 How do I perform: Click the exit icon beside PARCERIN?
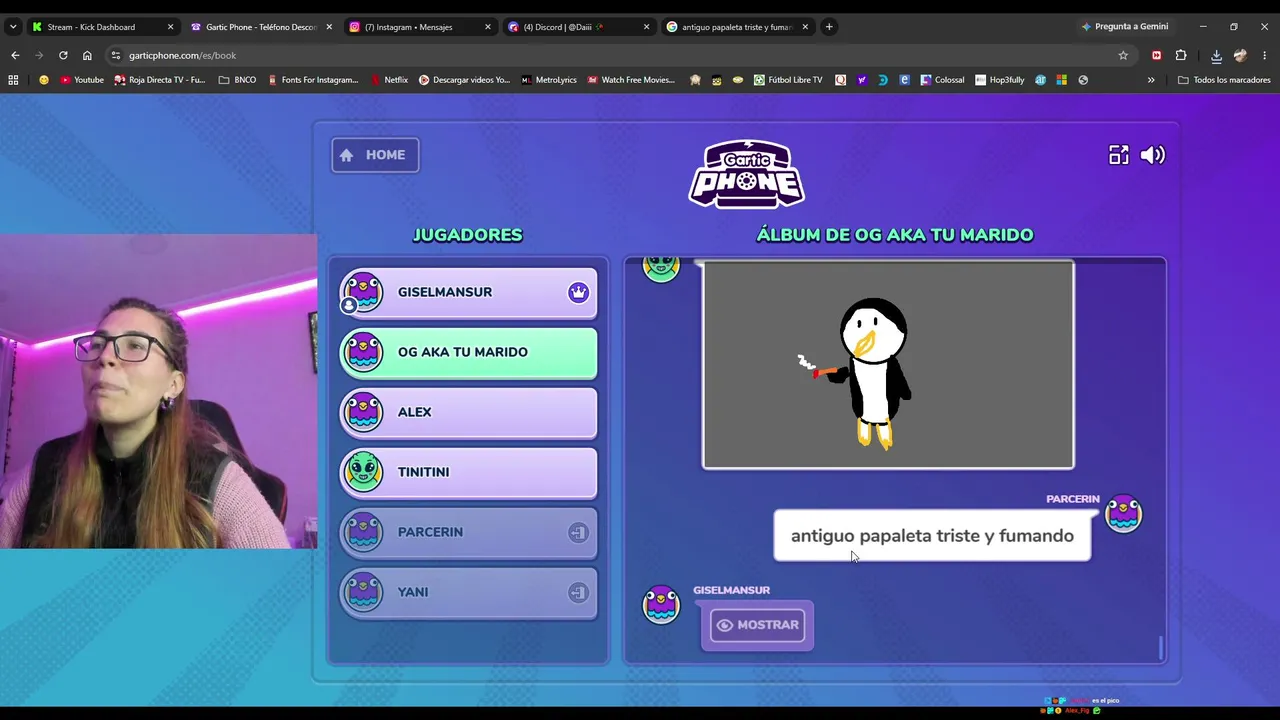tap(578, 532)
